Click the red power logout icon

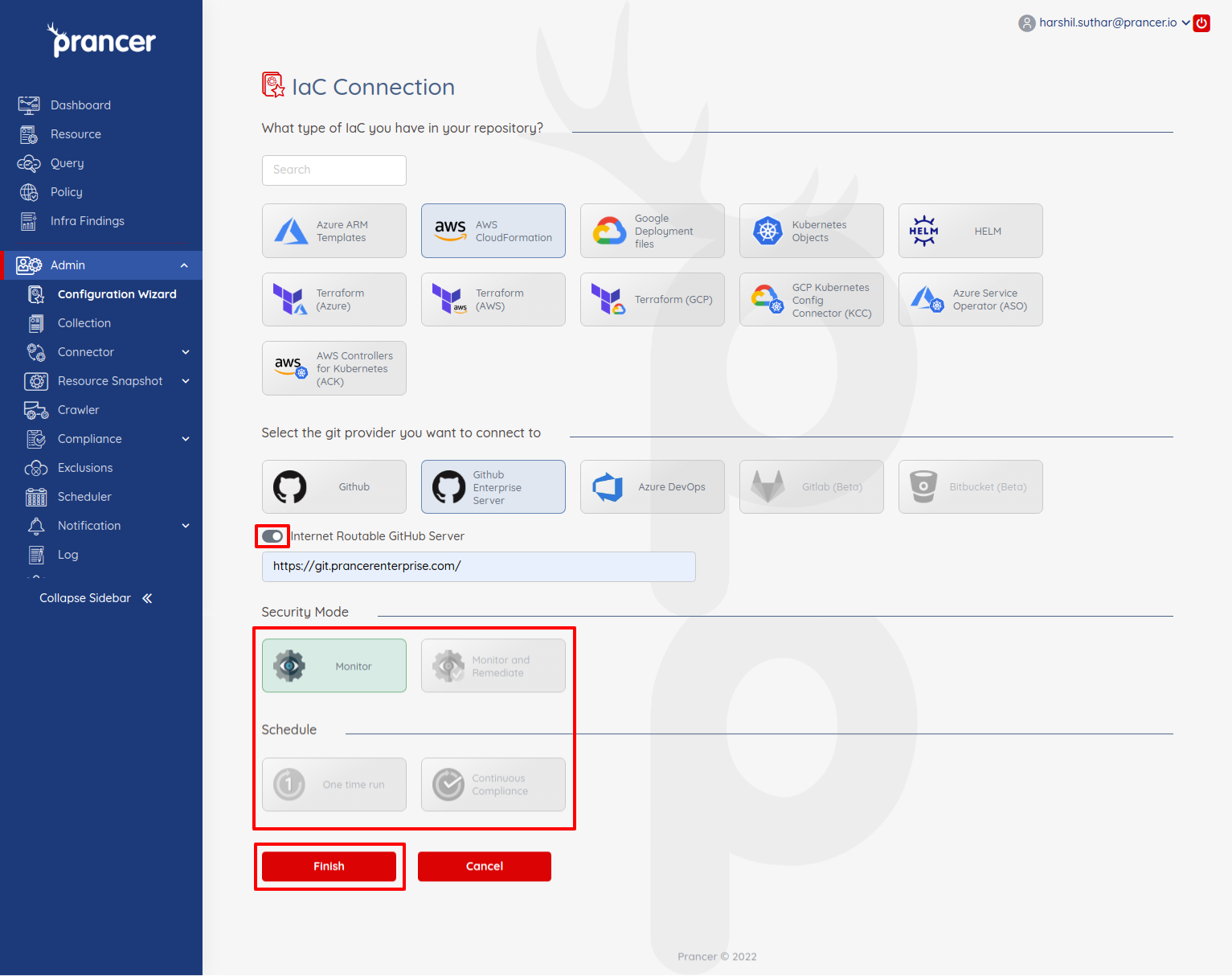tap(1202, 23)
